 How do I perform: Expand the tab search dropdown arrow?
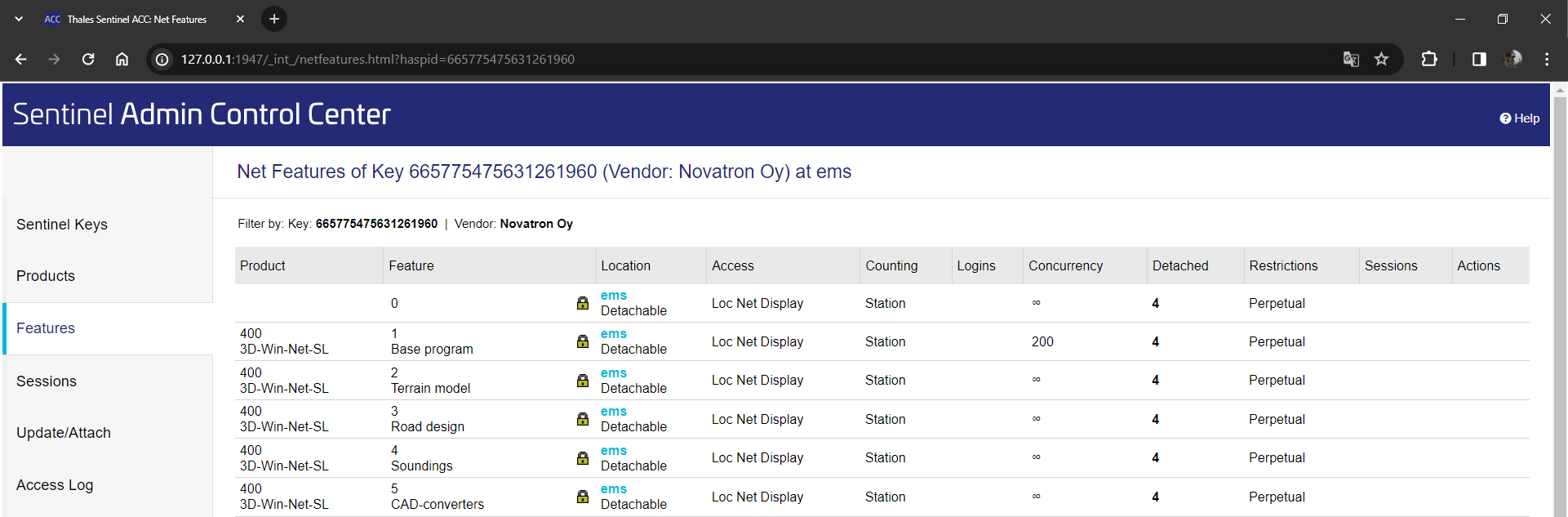click(19, 19)
